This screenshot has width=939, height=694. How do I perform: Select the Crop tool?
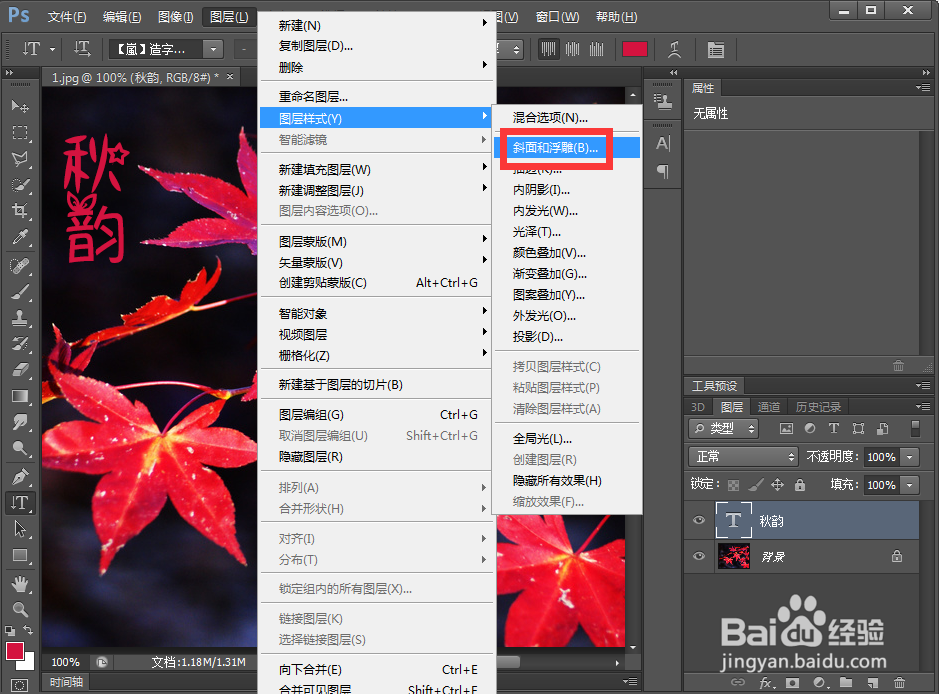(21, 211)
